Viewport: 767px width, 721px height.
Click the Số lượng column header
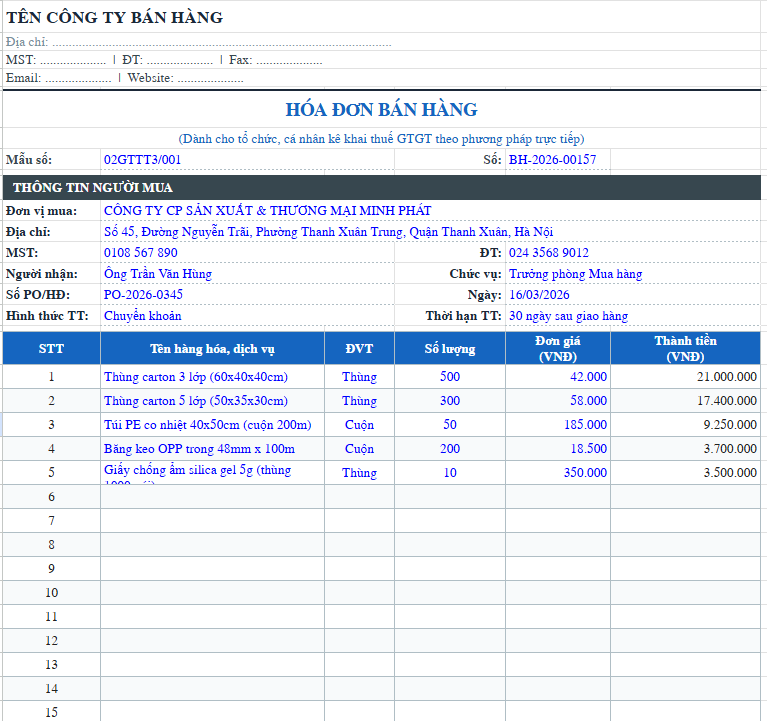449,349
